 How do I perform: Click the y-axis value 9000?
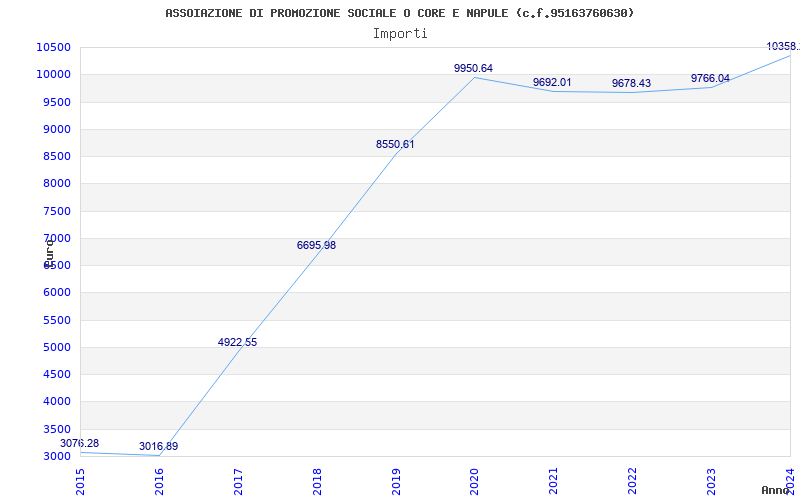[x=57, y=129]
